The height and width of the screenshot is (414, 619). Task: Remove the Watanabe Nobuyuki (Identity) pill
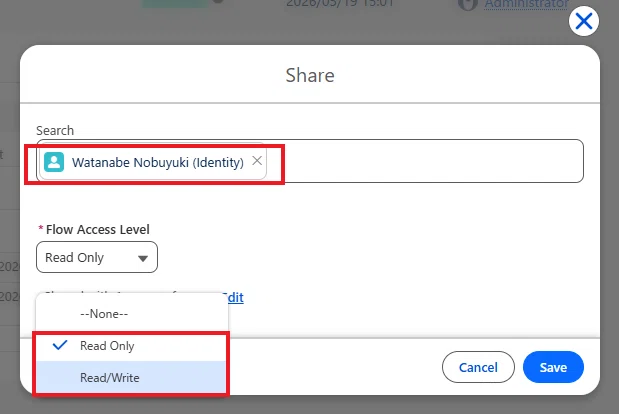tap(257, 161)
